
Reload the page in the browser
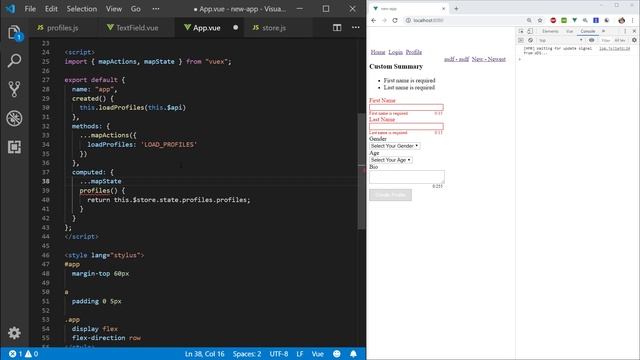395,20
